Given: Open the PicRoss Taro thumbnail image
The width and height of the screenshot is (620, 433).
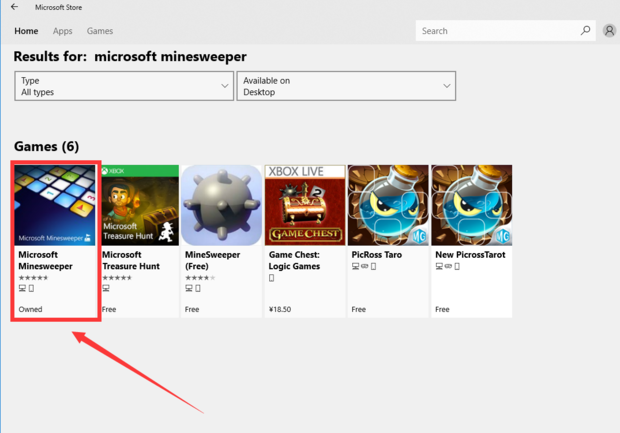Looking at the screenshot, I should pyautogui.click(x=388, y=205).
